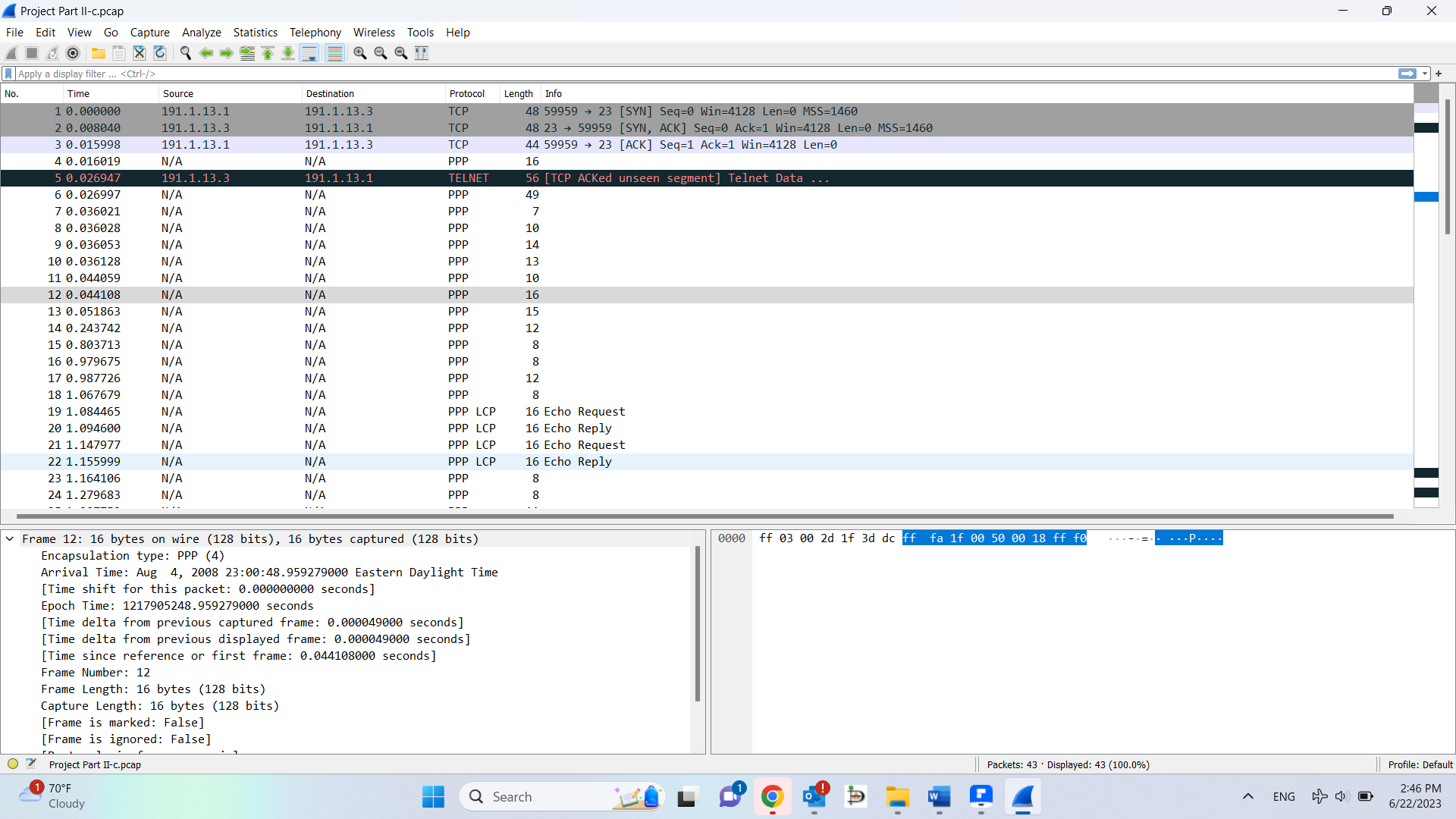Image resolution: width=1456 pixels, height=819 pixels.
Task: Click Profile: Default in status bar
Action: pyautogui.click(x=1420, y=764)
